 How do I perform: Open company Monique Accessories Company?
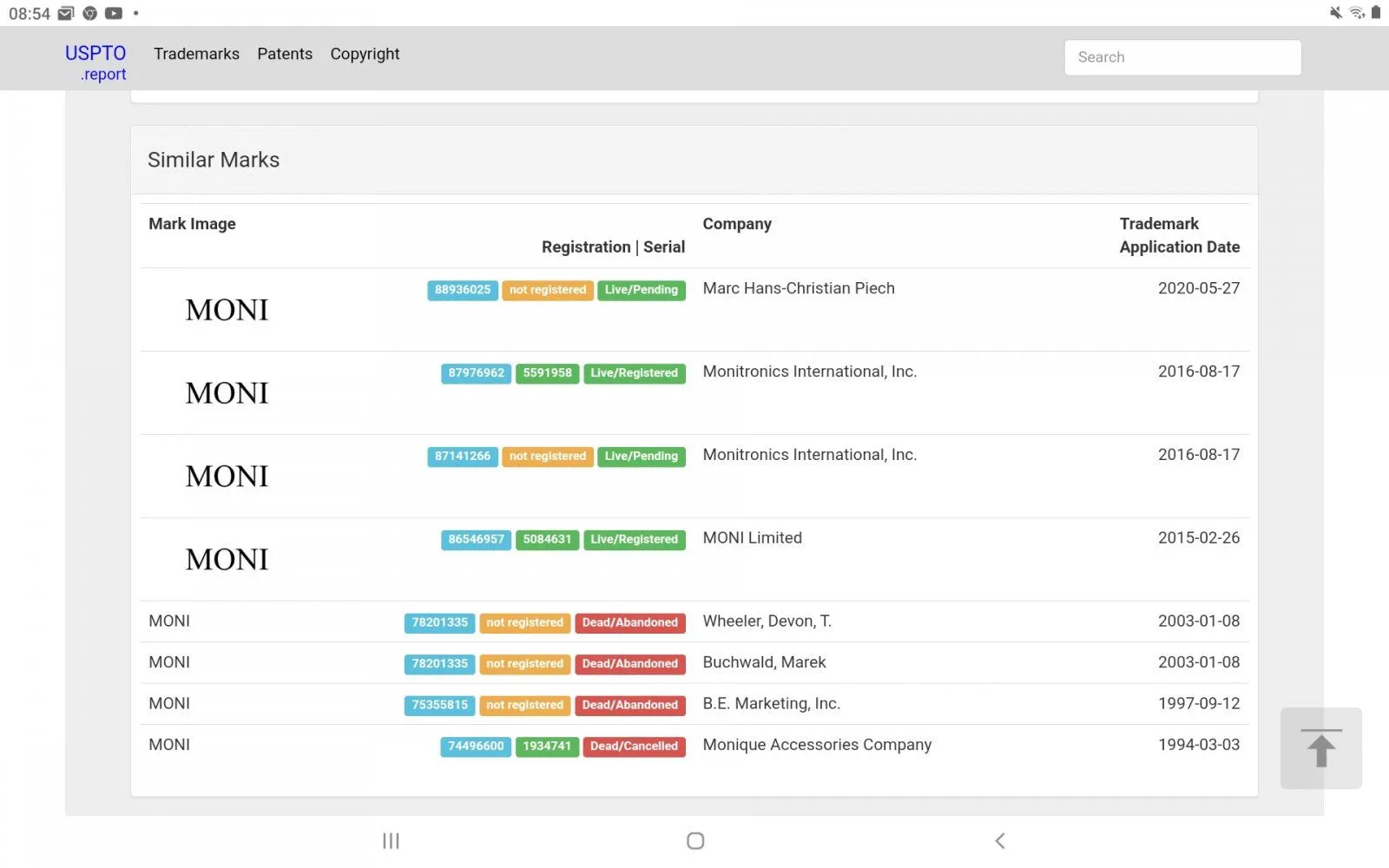(817, 745)
